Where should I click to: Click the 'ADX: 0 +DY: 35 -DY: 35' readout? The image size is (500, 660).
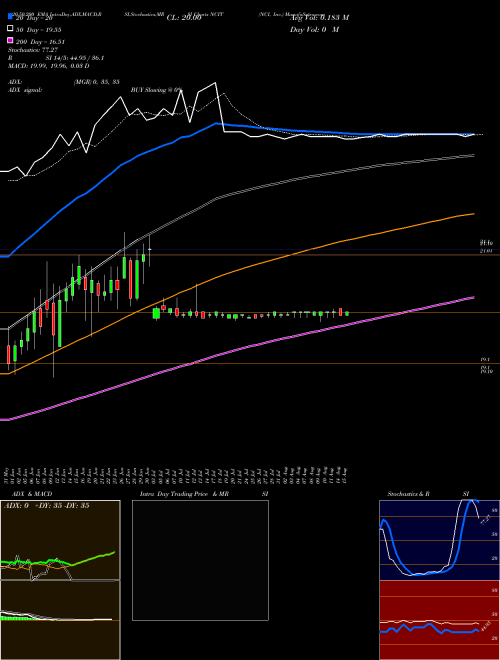click(x=46, y=506)
